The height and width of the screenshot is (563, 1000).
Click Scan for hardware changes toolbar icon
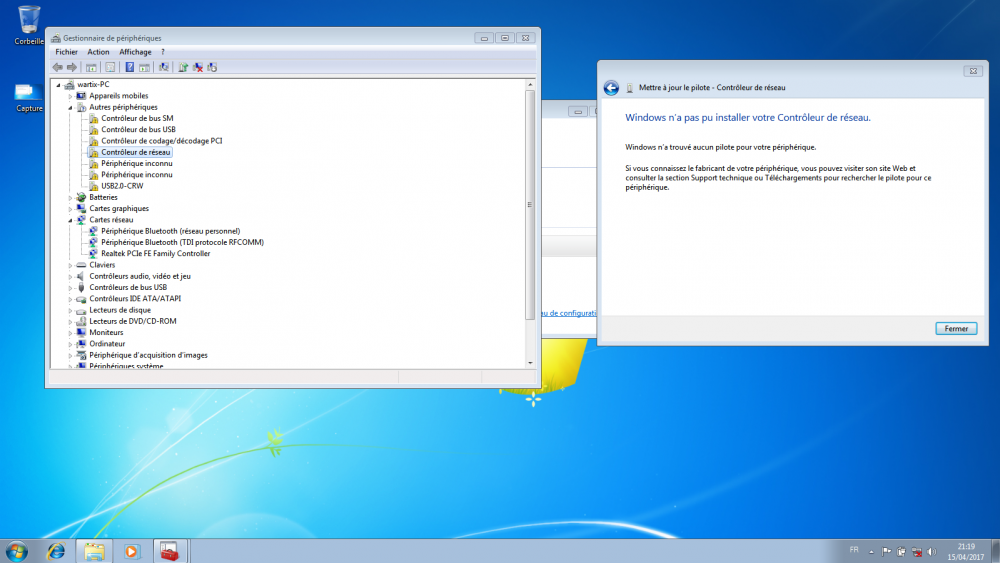click(x=164, y=67)
